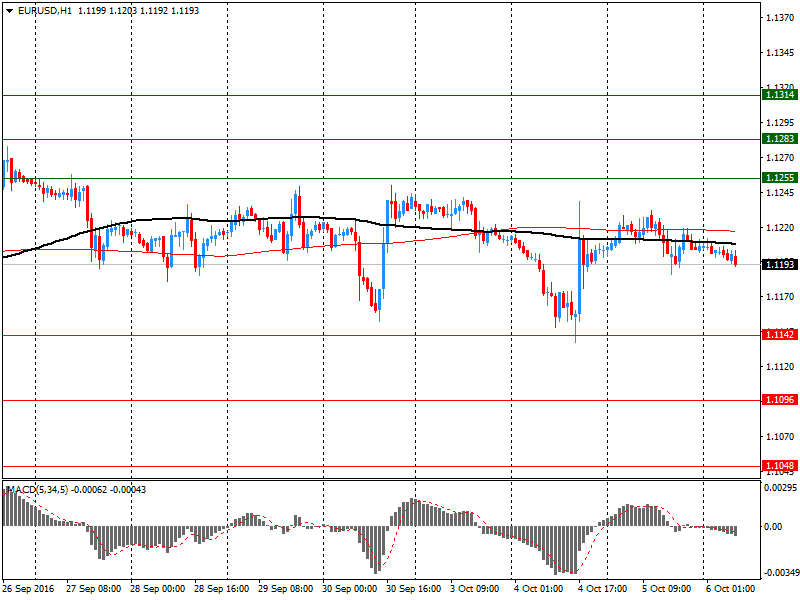Select the 28 Sep 00:00 time axis label

pyautogui.click(x=158, y=589)
